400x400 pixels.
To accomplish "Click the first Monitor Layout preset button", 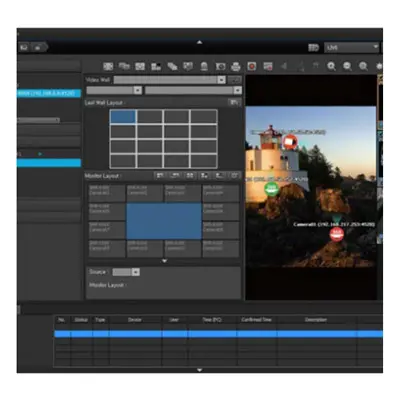I will tap(160, 175).
